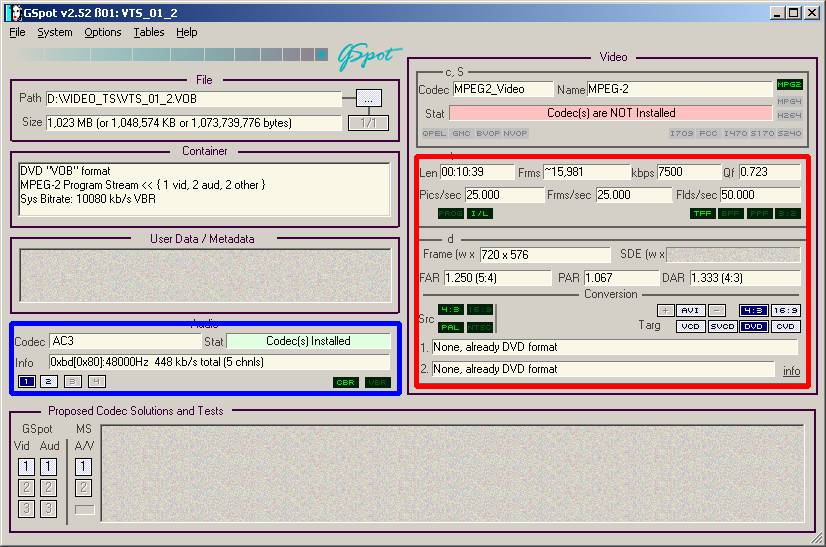The height and width of the screenshot is (547, 826).
Task: Select audio stream 3
Action: click(73, 382)
